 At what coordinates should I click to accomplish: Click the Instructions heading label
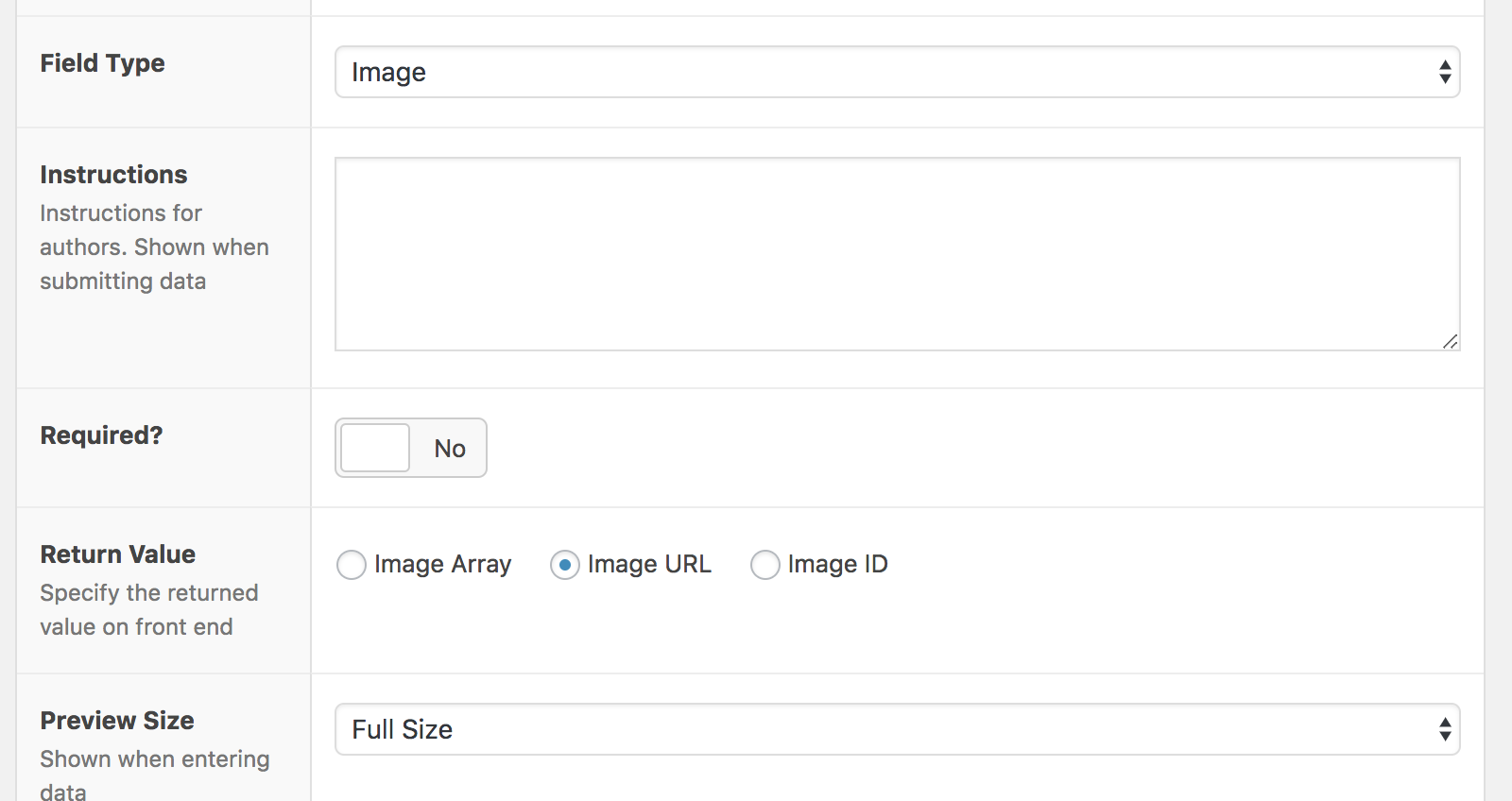coord(113,175)
